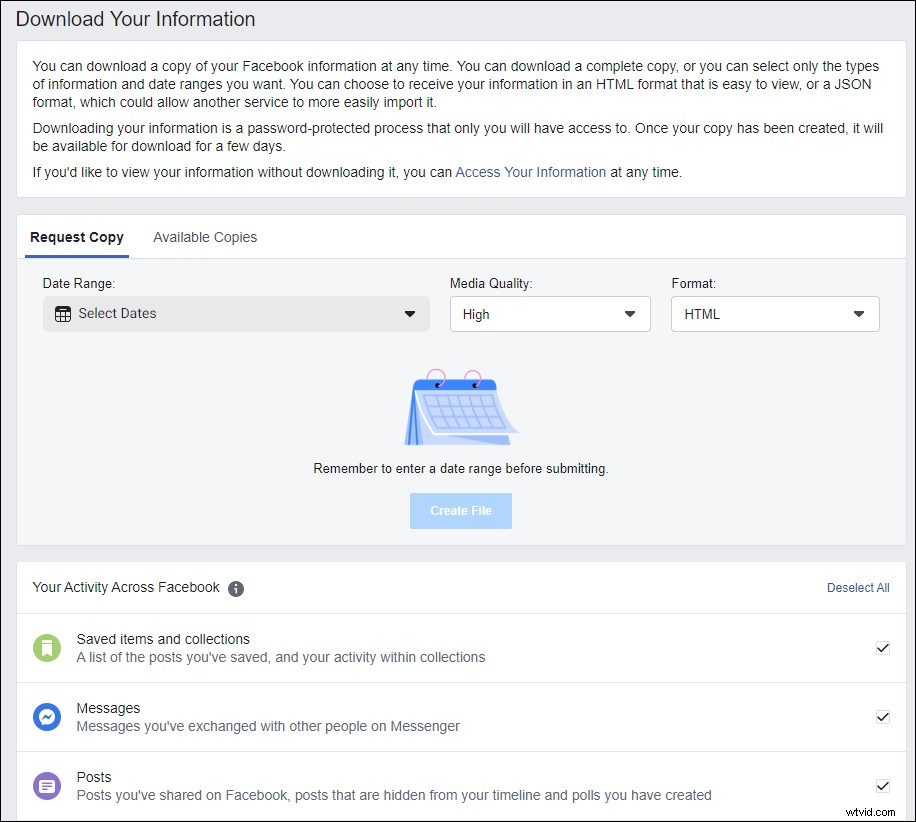Screen dimensions: 916x822
Task: Click the Create File button
Action: pyautogui.click(x=460, y=510)
